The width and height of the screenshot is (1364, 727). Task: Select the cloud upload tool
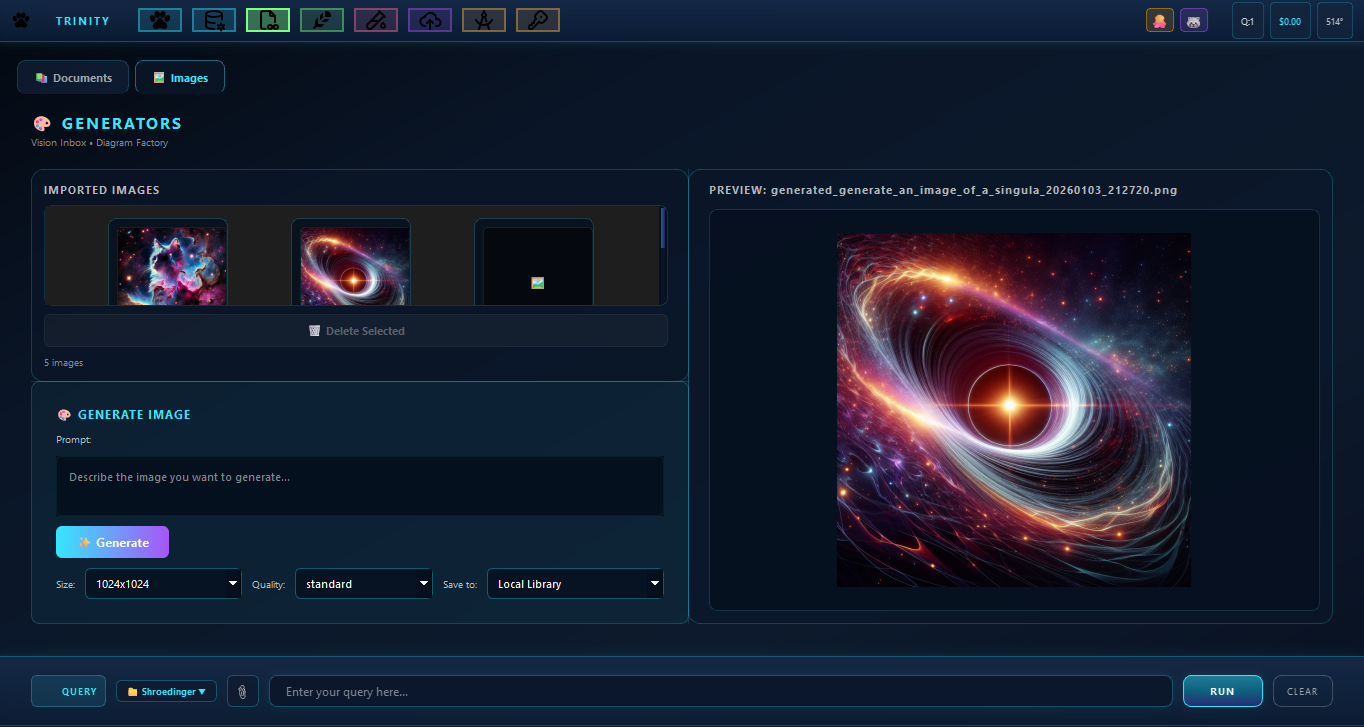[429, 19]
